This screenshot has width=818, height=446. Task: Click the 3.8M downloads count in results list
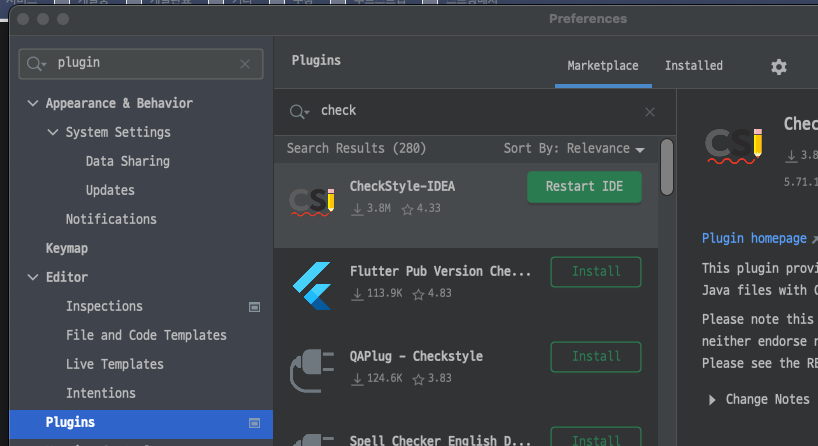[x=371, y=209]
